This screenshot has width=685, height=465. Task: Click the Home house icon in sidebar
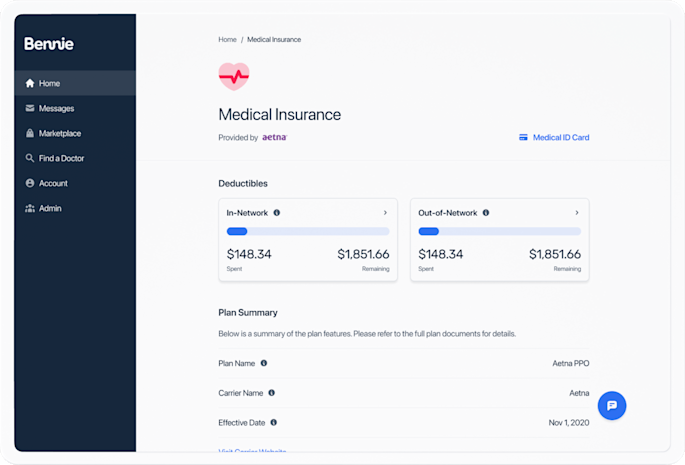point(30,83)
